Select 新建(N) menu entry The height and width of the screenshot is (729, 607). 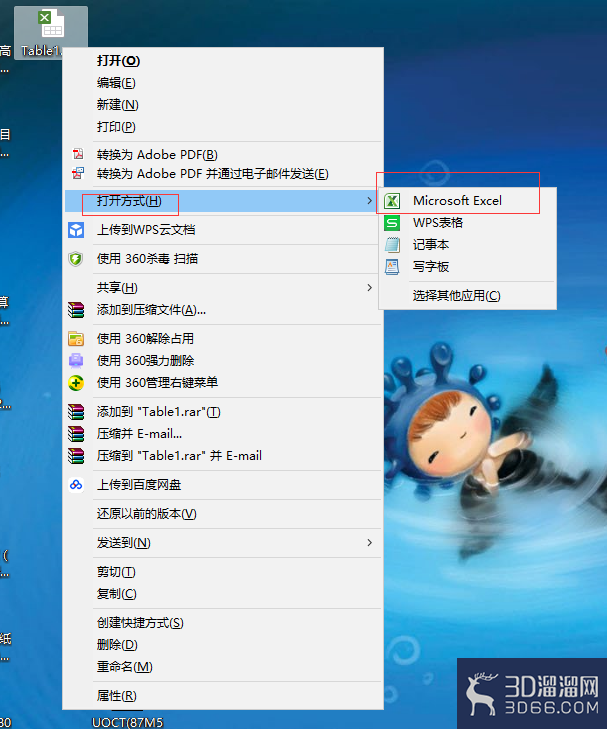point(223,105)
